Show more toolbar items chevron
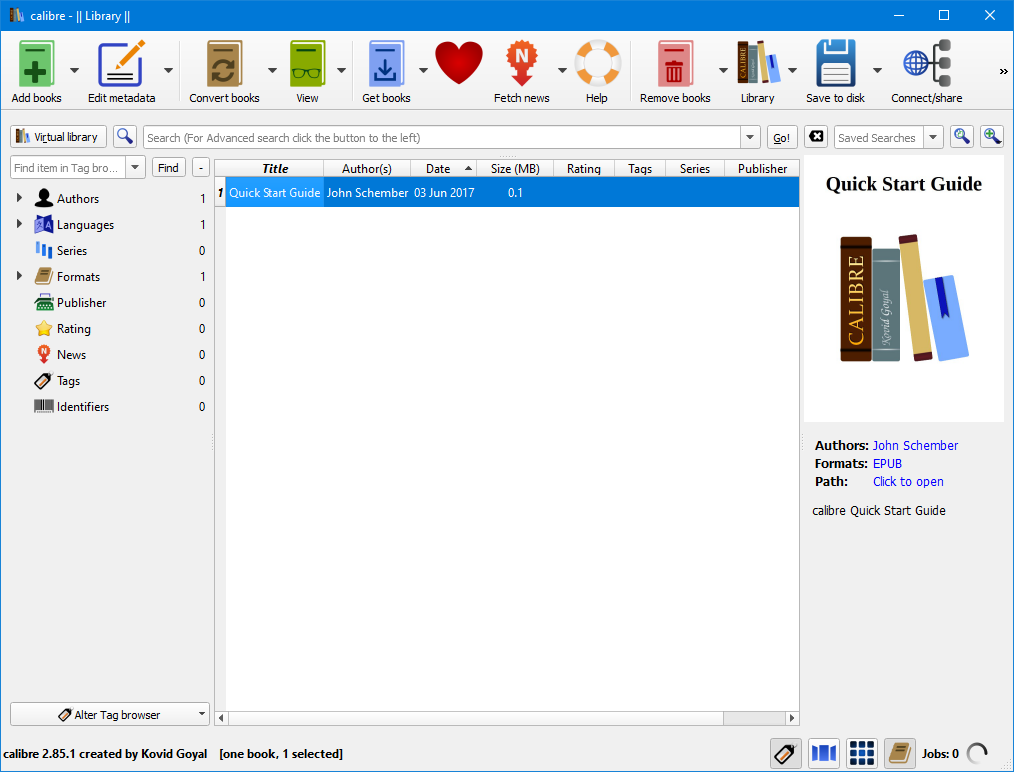The image size is (1014, 772). (1003, 71)
